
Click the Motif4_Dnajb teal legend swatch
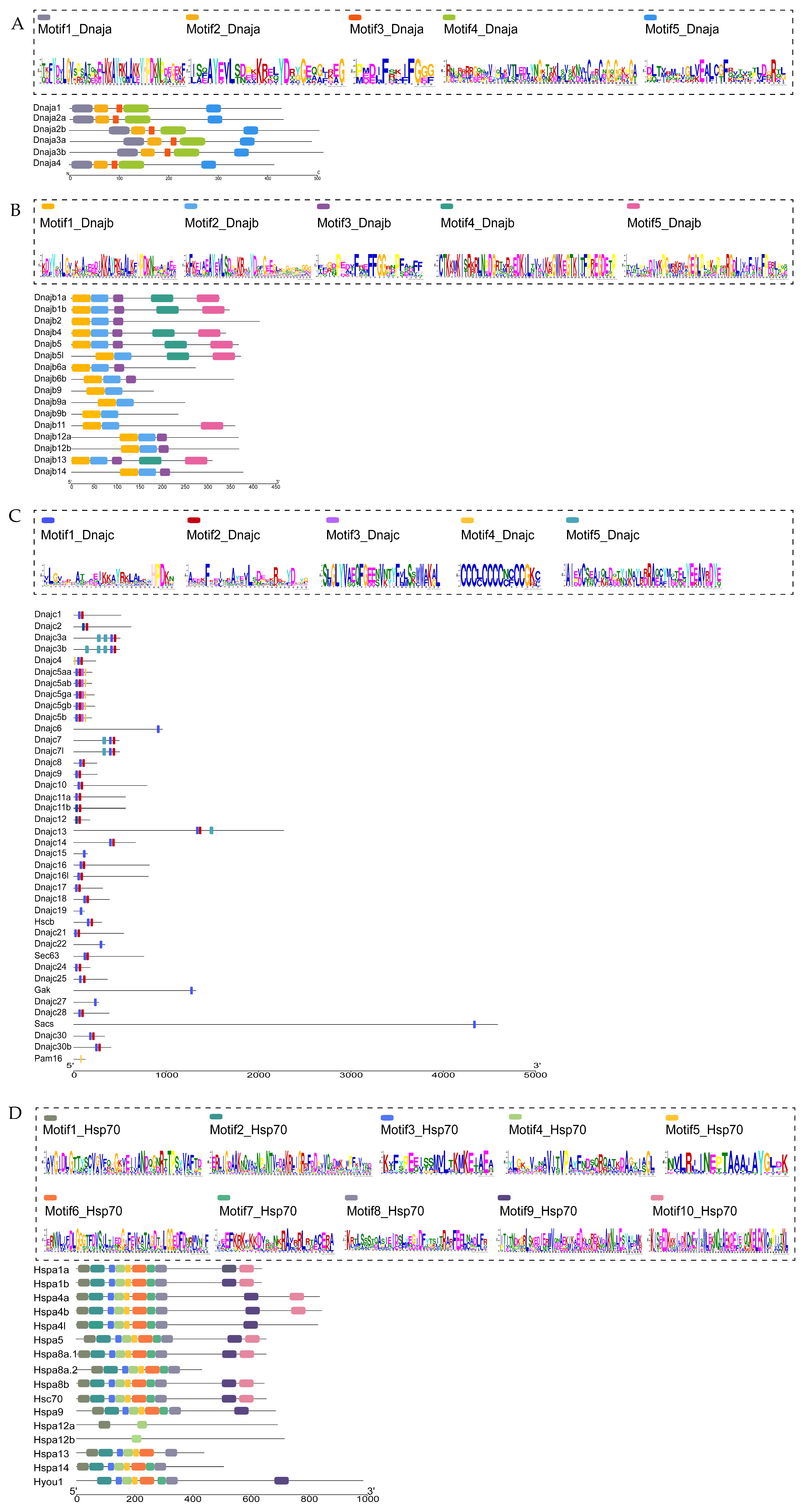447,206
